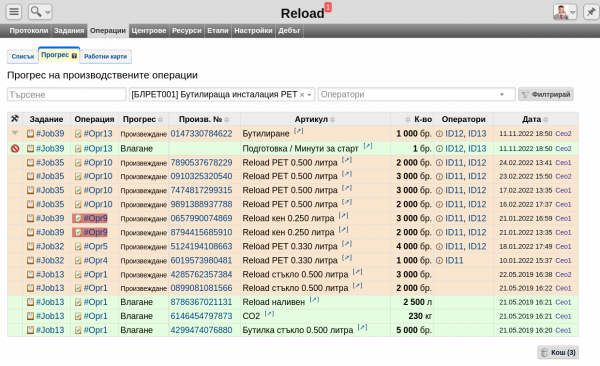The height and width of the screenshot is (366, 600).
Task: Open external link icon beside Бутилиране
Action: [299, 131]
